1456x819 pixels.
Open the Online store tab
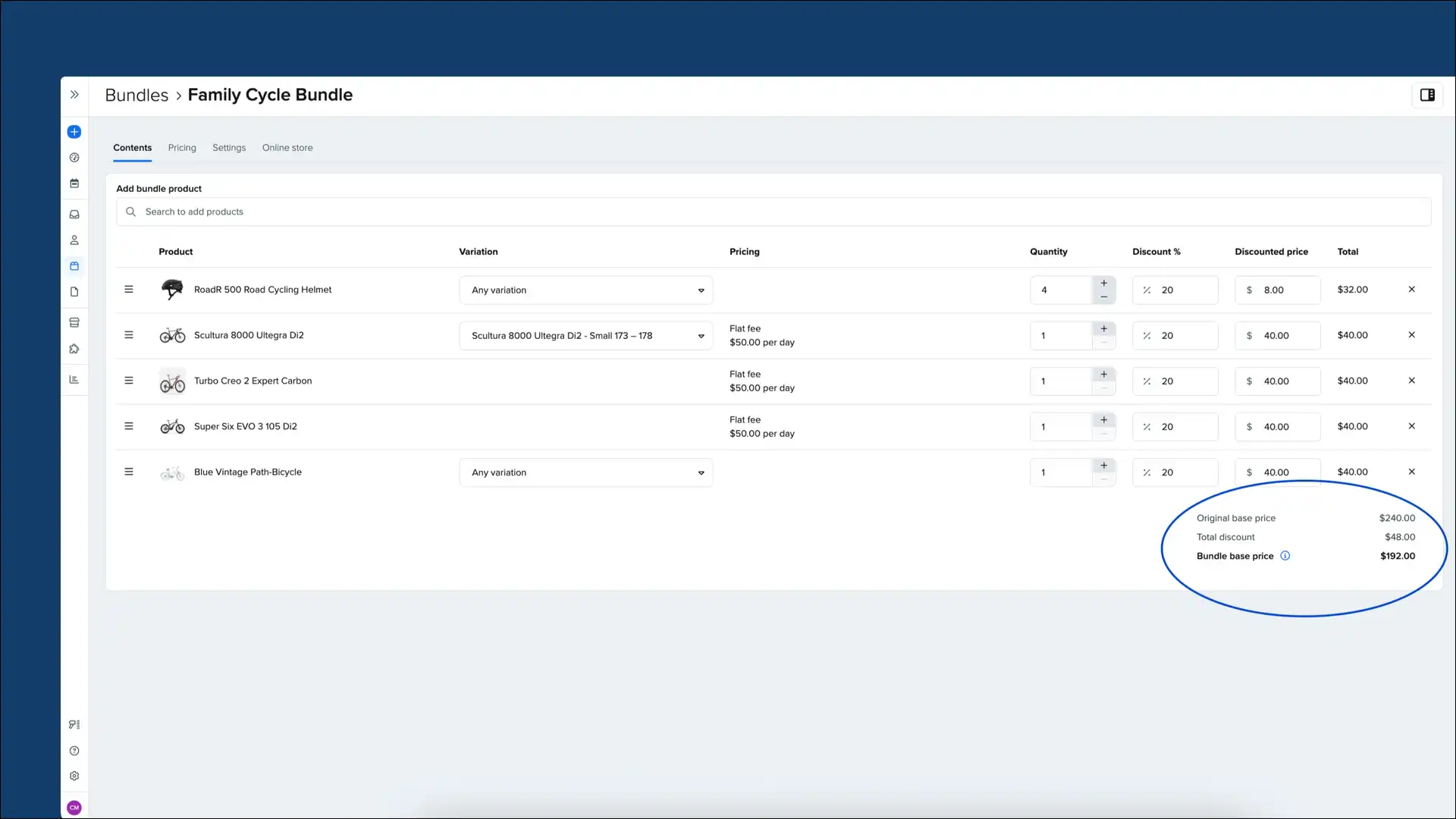pos(287,147)
